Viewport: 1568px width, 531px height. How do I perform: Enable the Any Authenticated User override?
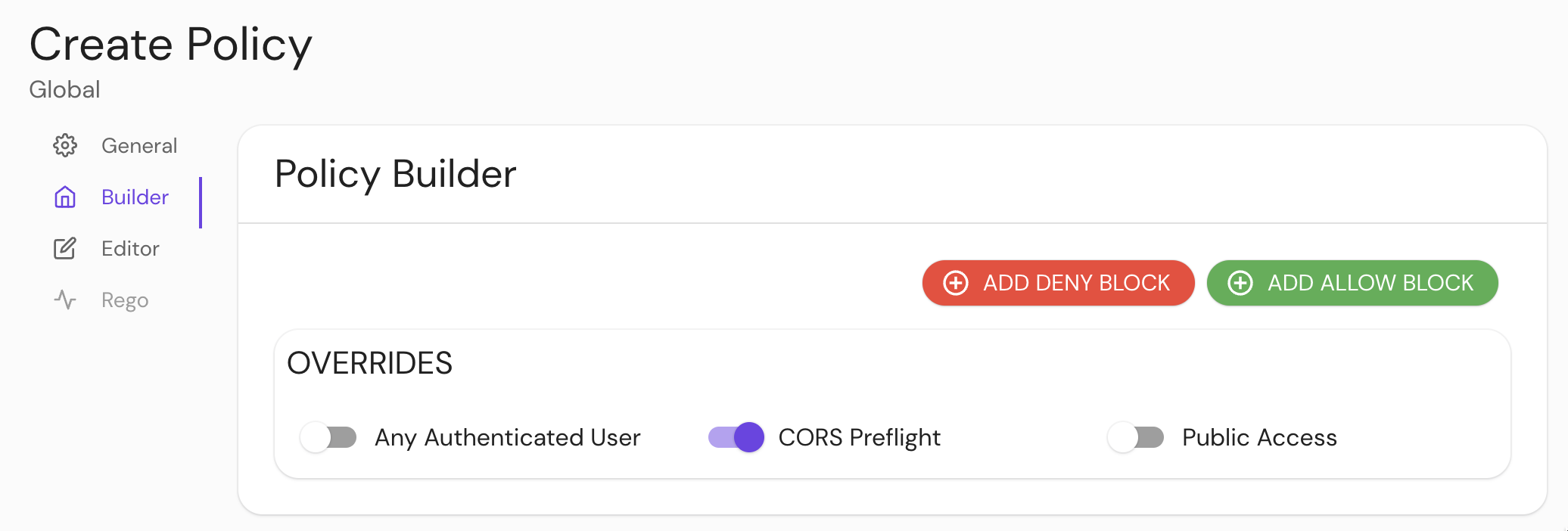tap(328, 437)
